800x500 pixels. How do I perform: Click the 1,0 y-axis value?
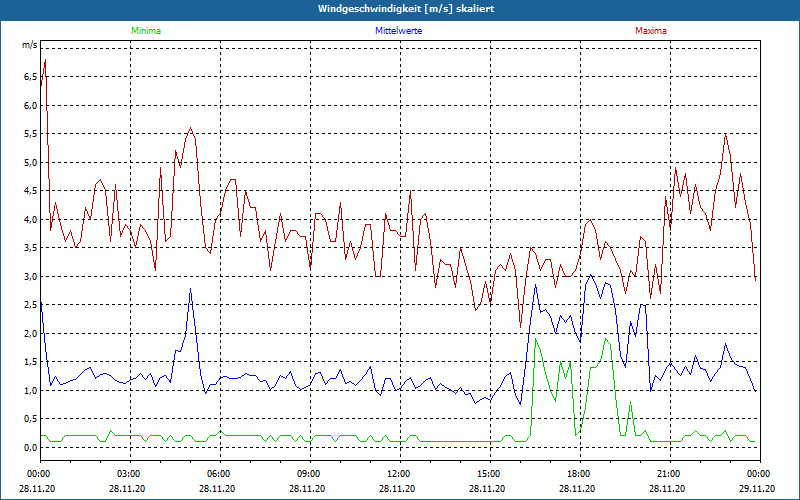[x=30, y=390]
